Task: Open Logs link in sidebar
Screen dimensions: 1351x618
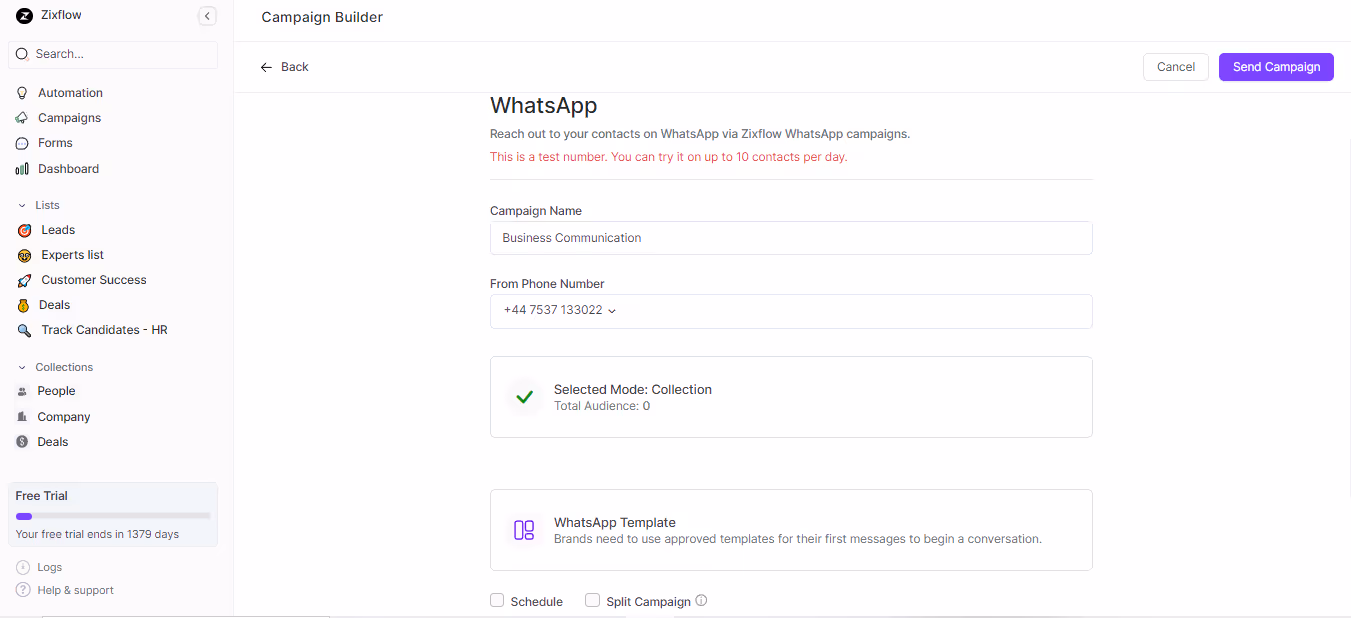Action: 49,567
